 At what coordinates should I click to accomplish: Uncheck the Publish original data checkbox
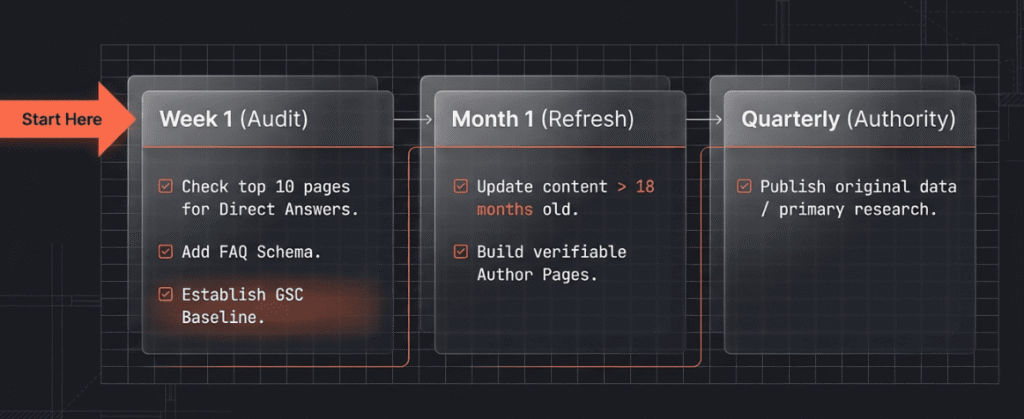(x=744, y=187)
